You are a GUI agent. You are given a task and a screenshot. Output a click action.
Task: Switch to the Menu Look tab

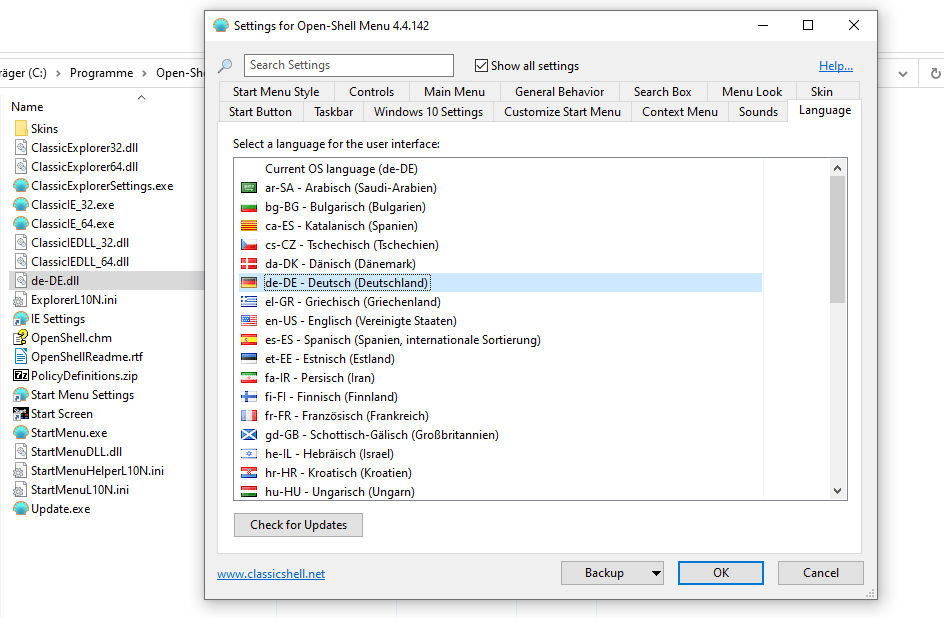click(x=752, y=90)
